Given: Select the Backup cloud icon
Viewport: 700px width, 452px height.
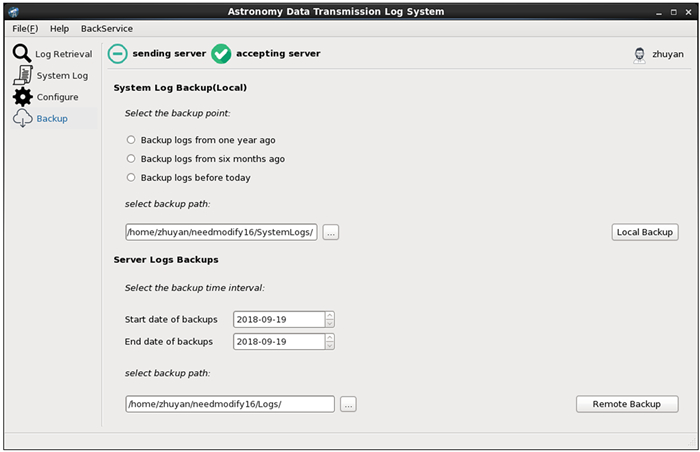Looking at the screenshot, I should pyautogui.click(x=22, y=119).
